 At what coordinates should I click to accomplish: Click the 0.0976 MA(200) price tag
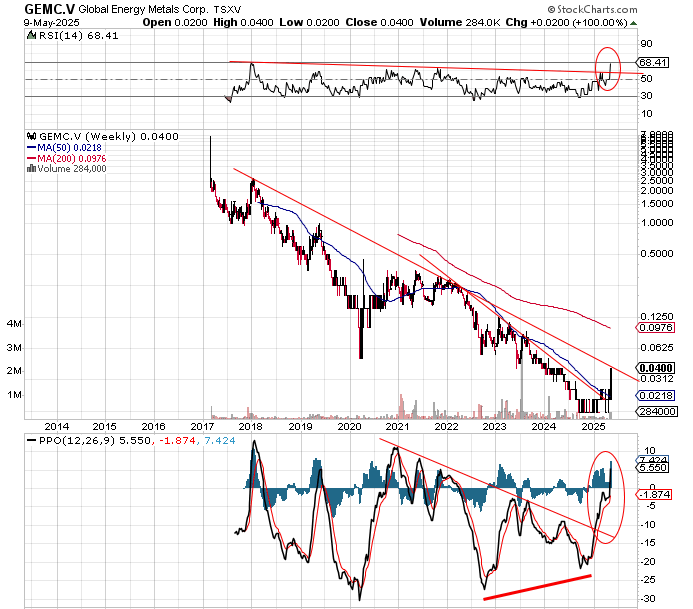coord(655,327)
